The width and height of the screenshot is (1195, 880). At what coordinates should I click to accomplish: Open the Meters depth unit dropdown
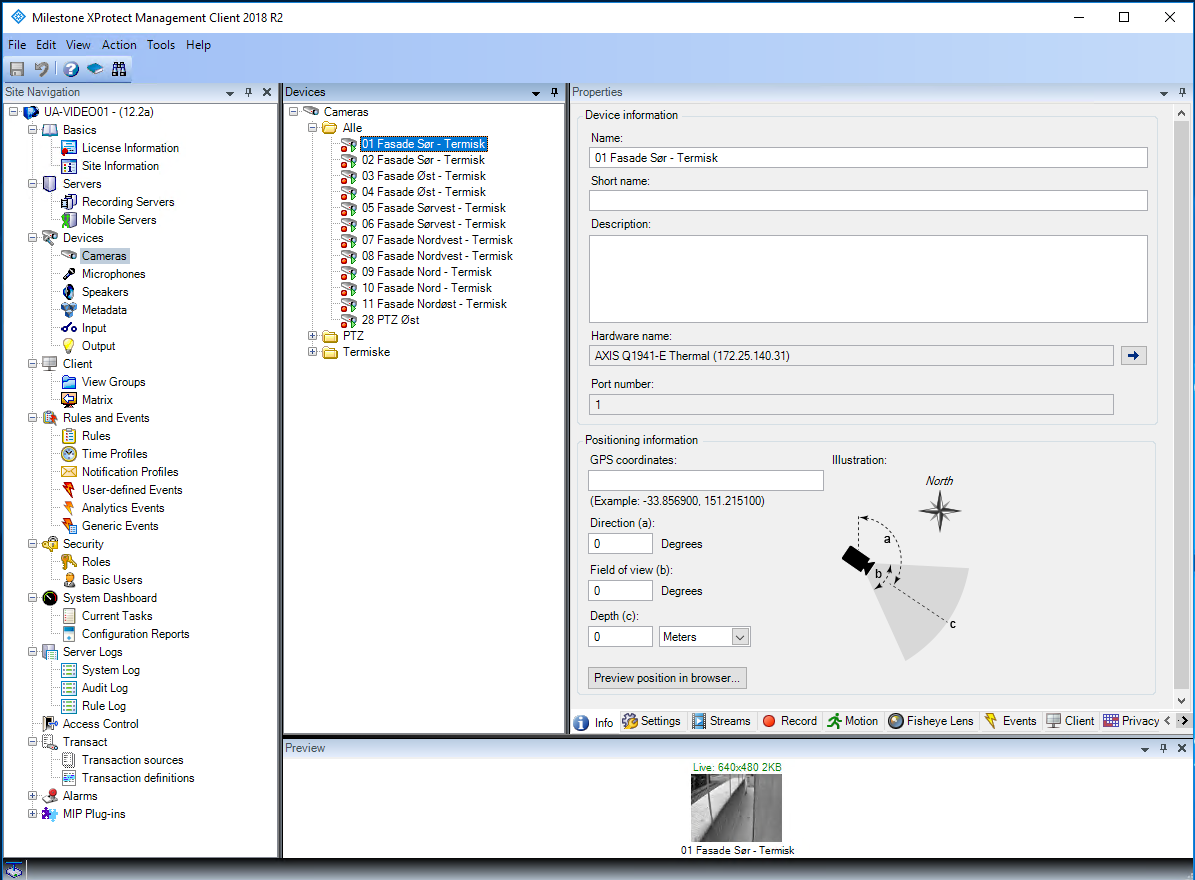[740, 637]
